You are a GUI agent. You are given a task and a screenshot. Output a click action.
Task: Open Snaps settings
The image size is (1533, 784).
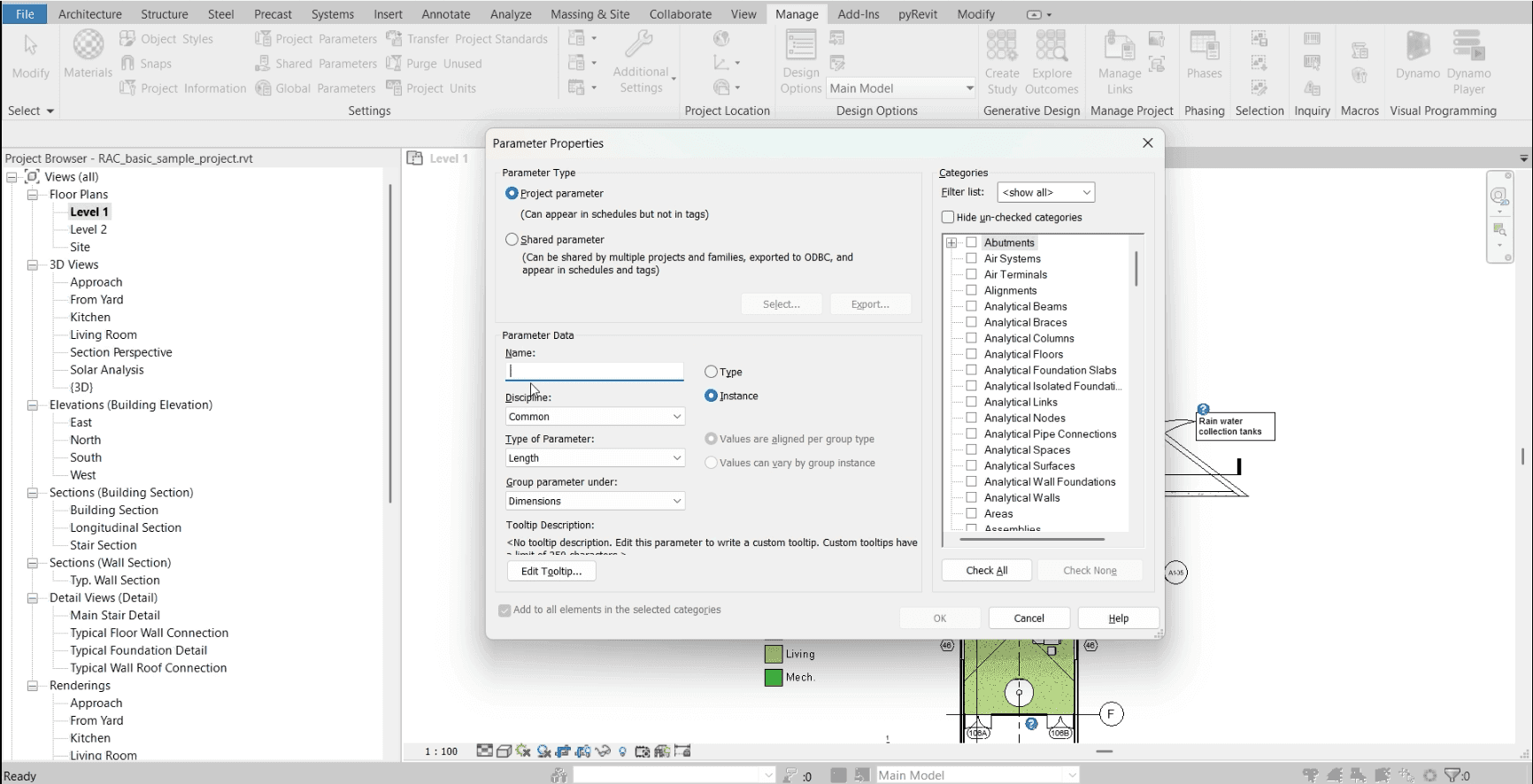coord(146,64)
